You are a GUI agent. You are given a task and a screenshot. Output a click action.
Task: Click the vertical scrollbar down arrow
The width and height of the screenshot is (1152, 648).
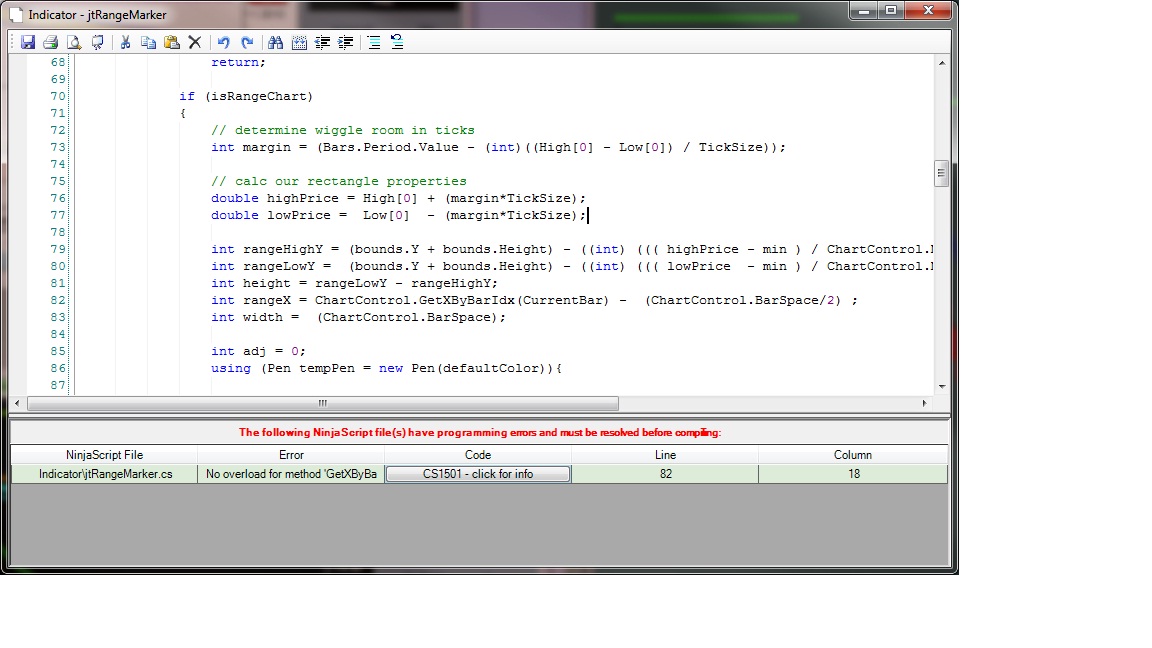click(941, 386)
